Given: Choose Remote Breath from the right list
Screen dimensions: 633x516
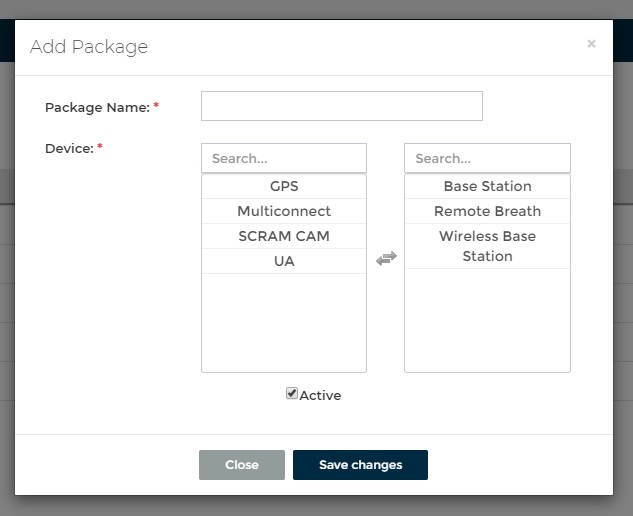Looking at the screenshot, I should click(x=487, y=211).
